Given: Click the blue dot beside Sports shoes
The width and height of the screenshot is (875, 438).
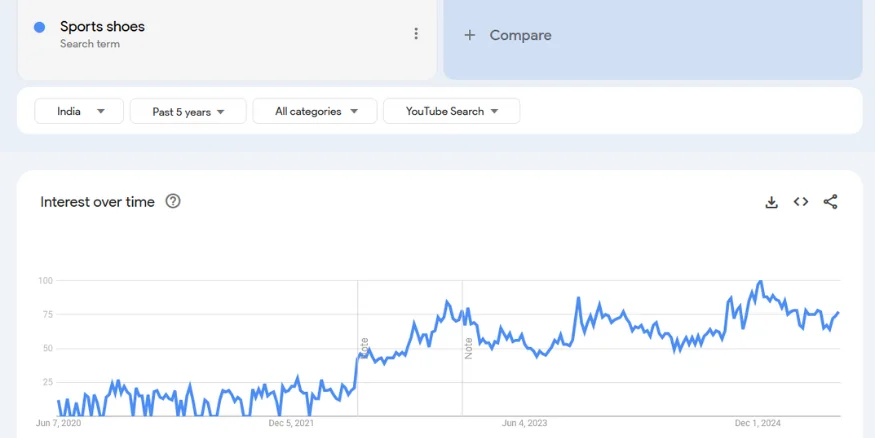Looking at the screenshot, I should pos(40,28).
